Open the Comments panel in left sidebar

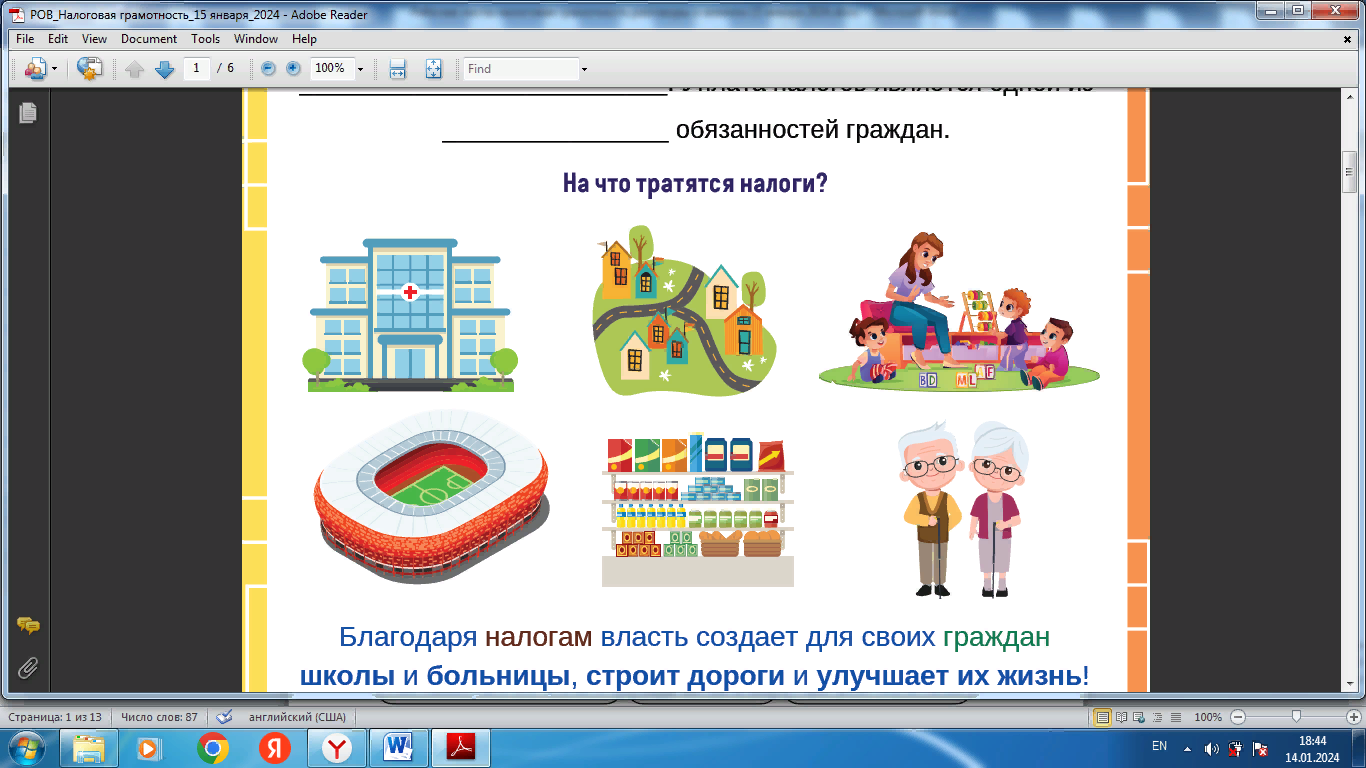point(28,626)
